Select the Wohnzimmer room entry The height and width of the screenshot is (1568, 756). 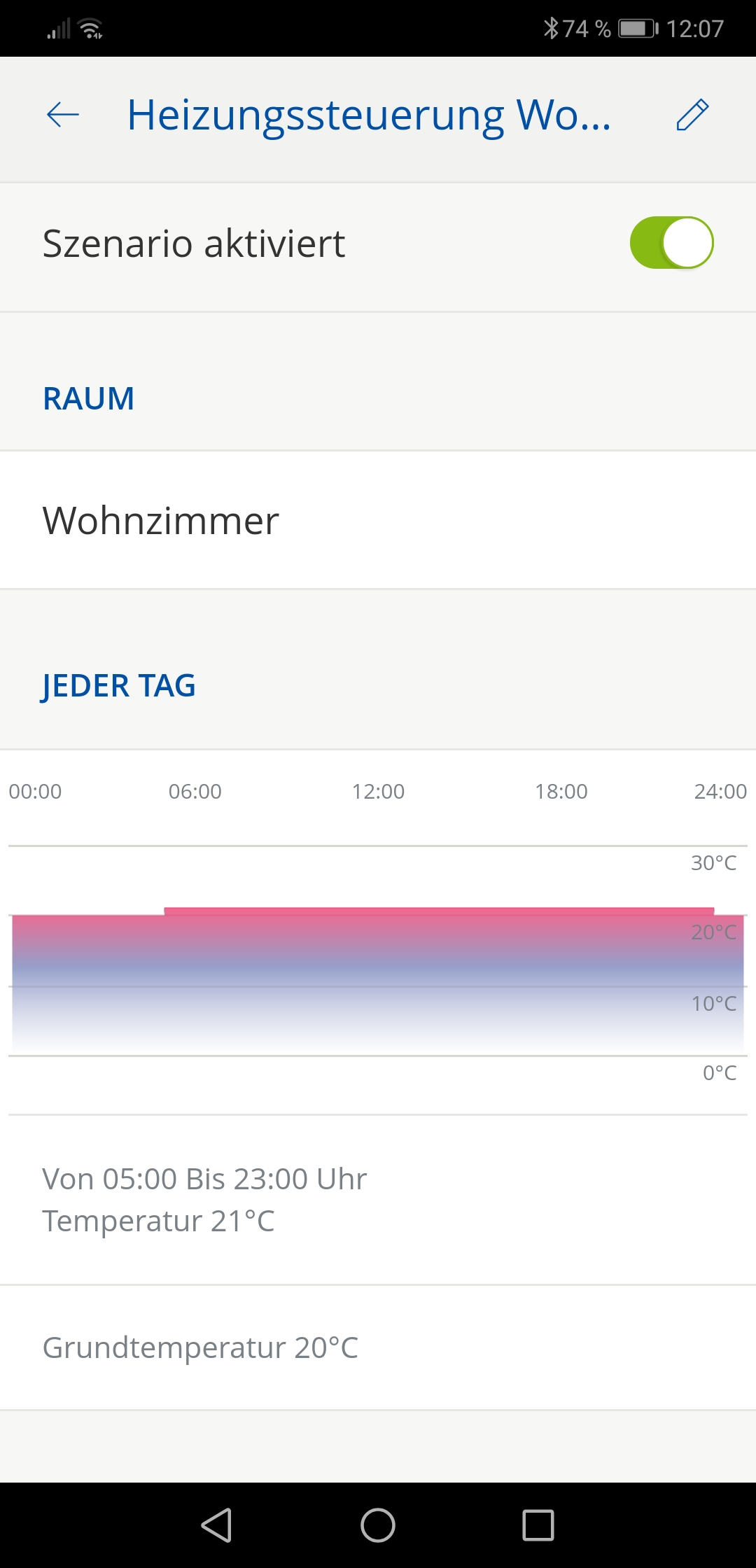pos(161,521)
